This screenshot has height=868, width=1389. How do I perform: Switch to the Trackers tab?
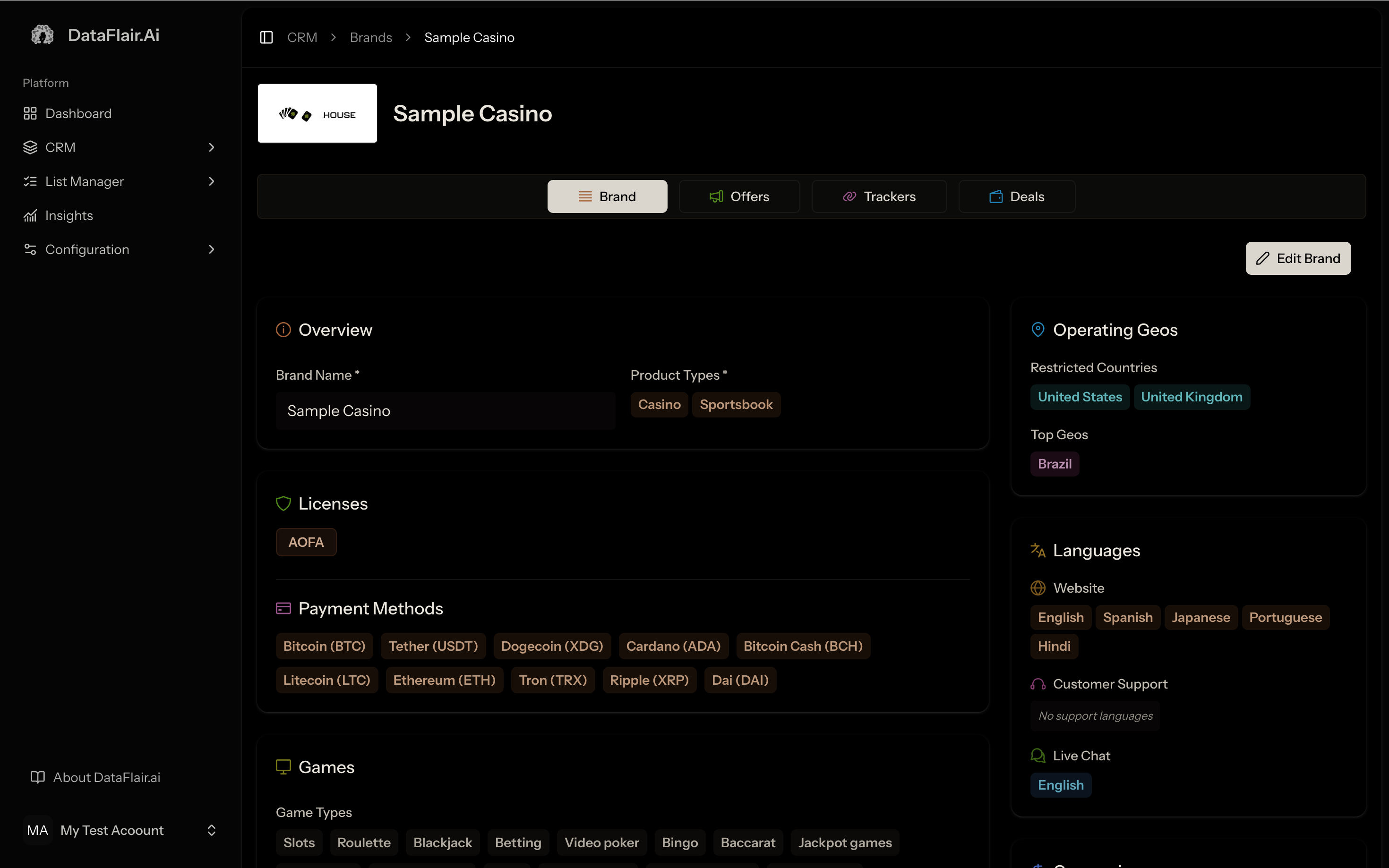[x=879, y=196]
